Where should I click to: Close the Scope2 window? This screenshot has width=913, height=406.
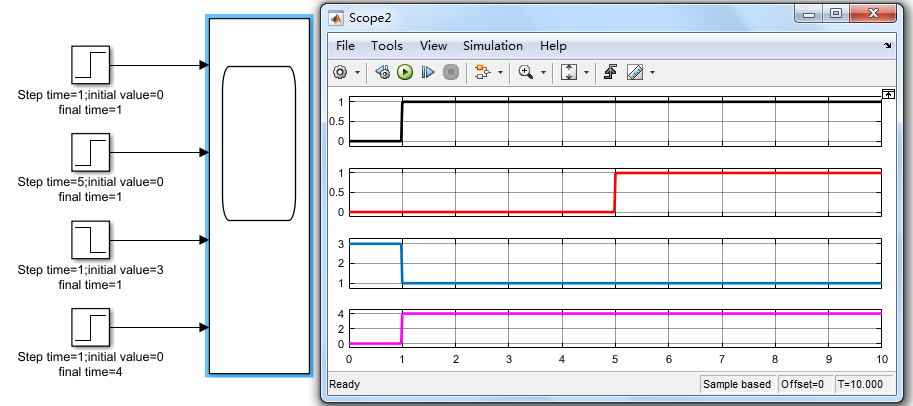873,14
